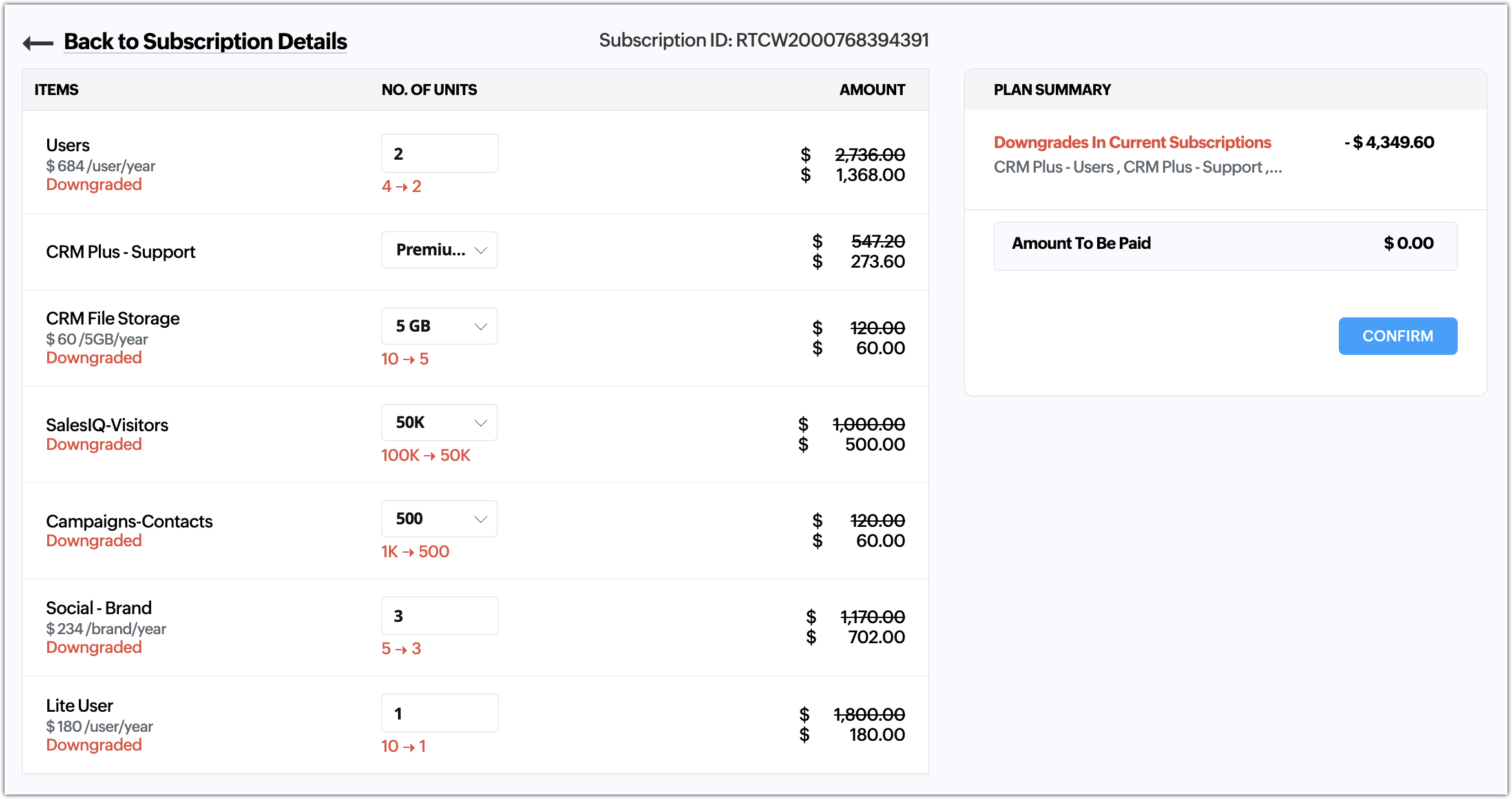Click chevron arrow on 50K dropdown
Screen dimensions: 1512x799
point(481,423)
